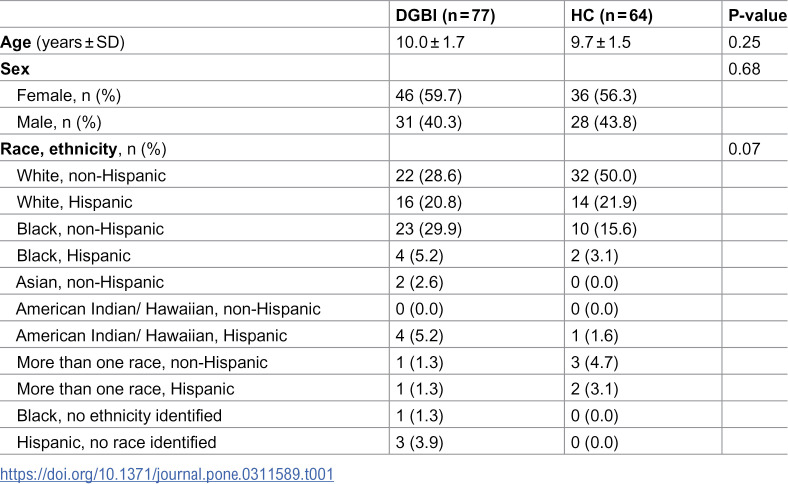The width and height of the screenshot is (788, 484).
Task: Select the Black, Hispanic row label
Action: pyautogui.click(x=73, y=255)
